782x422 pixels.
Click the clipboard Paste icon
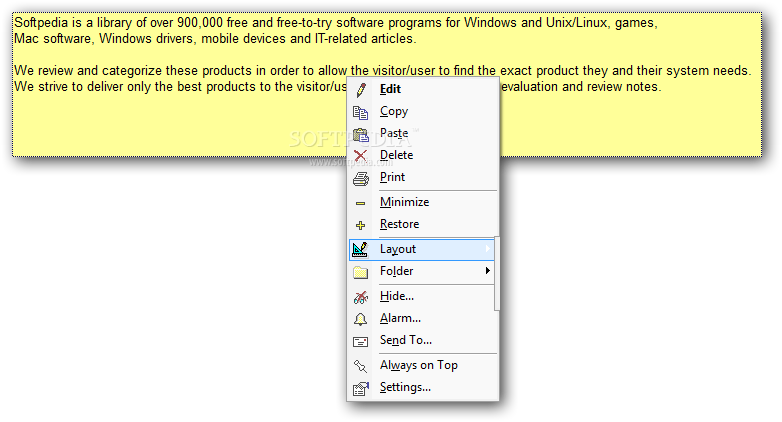[361, 135]
